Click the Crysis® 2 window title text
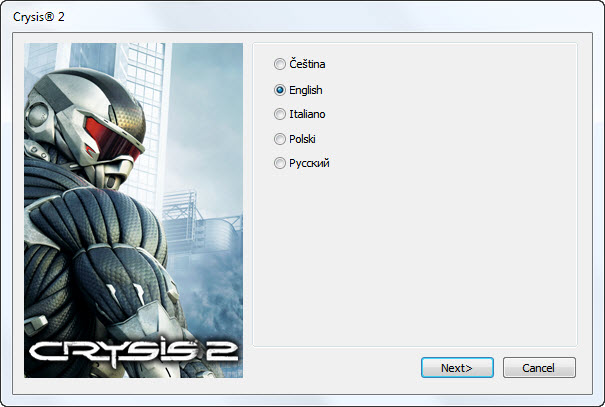This screenshot has height=407, width=605. 39,17
